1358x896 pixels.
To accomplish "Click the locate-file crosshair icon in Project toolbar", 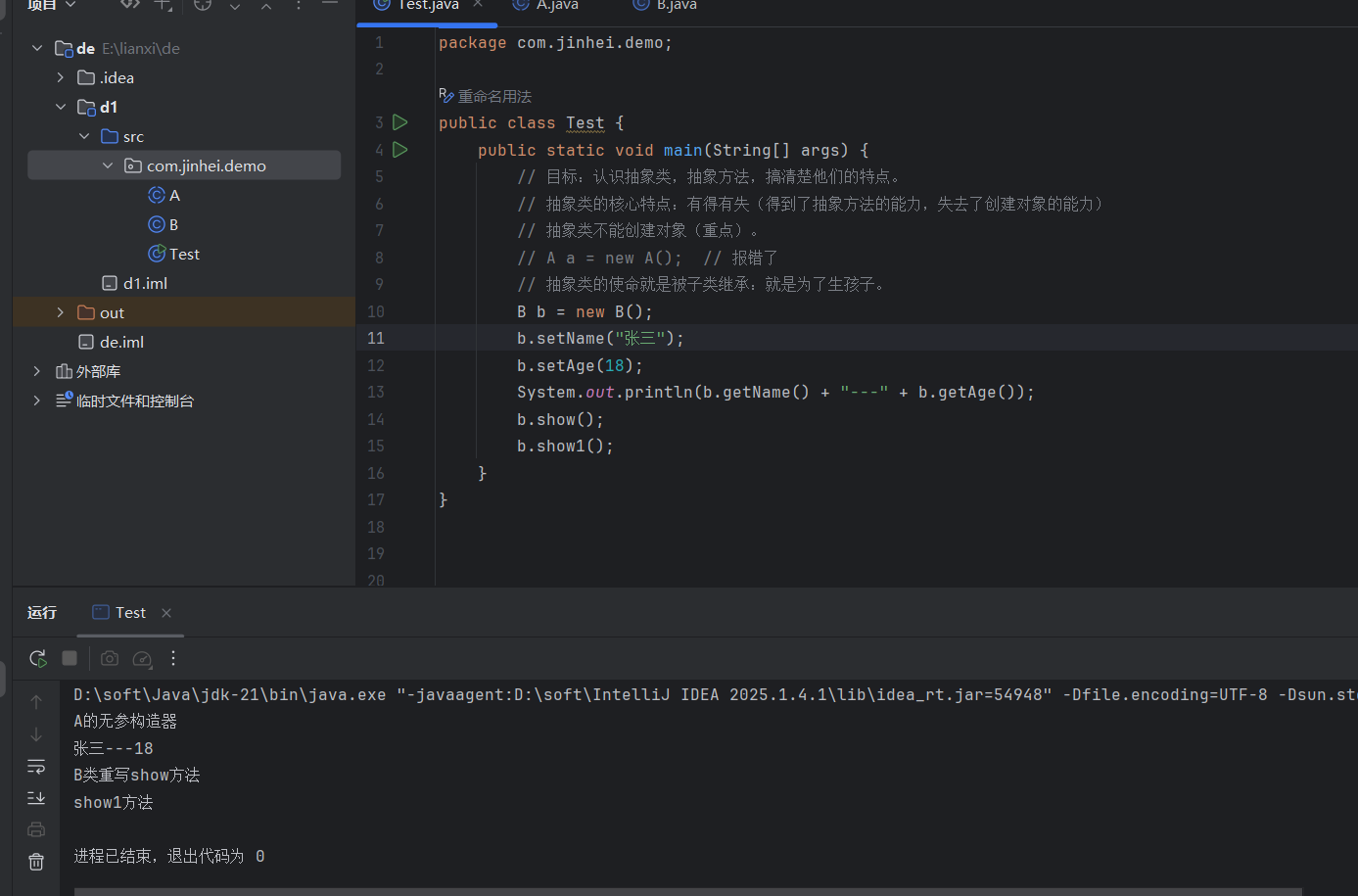I will 203,5.
